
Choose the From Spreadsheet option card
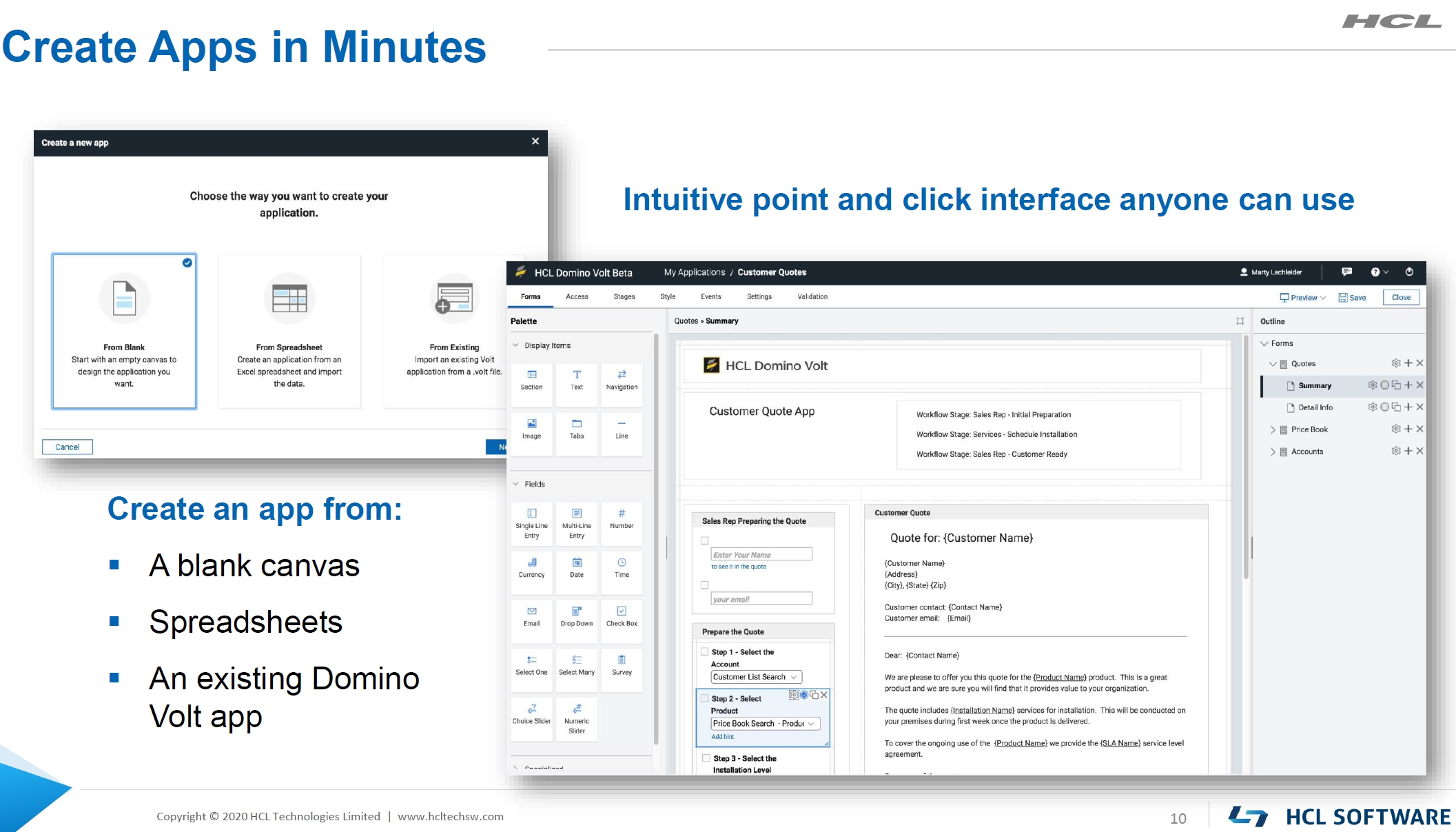point(289,331)
